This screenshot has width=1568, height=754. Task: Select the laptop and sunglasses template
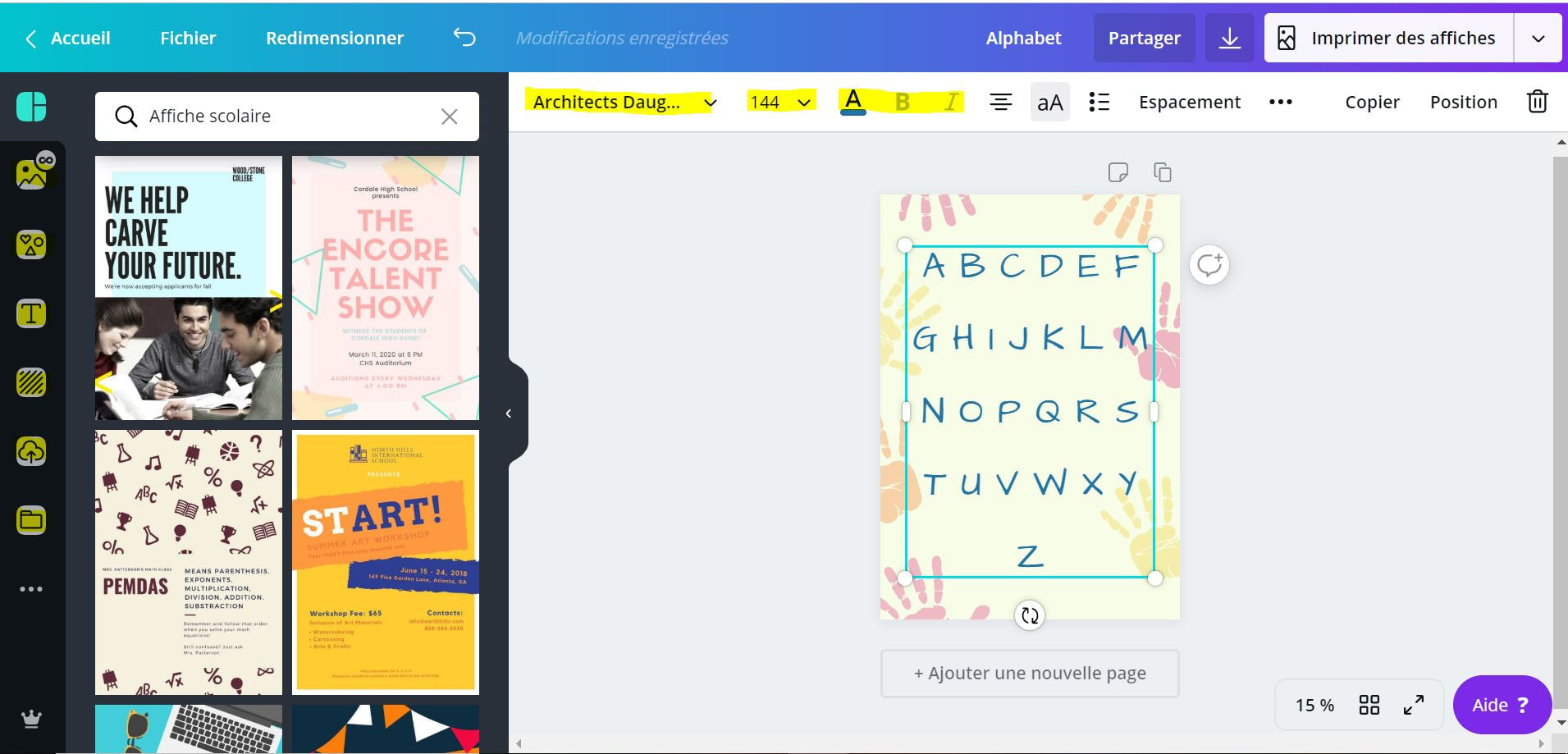(x=189, y=729)
